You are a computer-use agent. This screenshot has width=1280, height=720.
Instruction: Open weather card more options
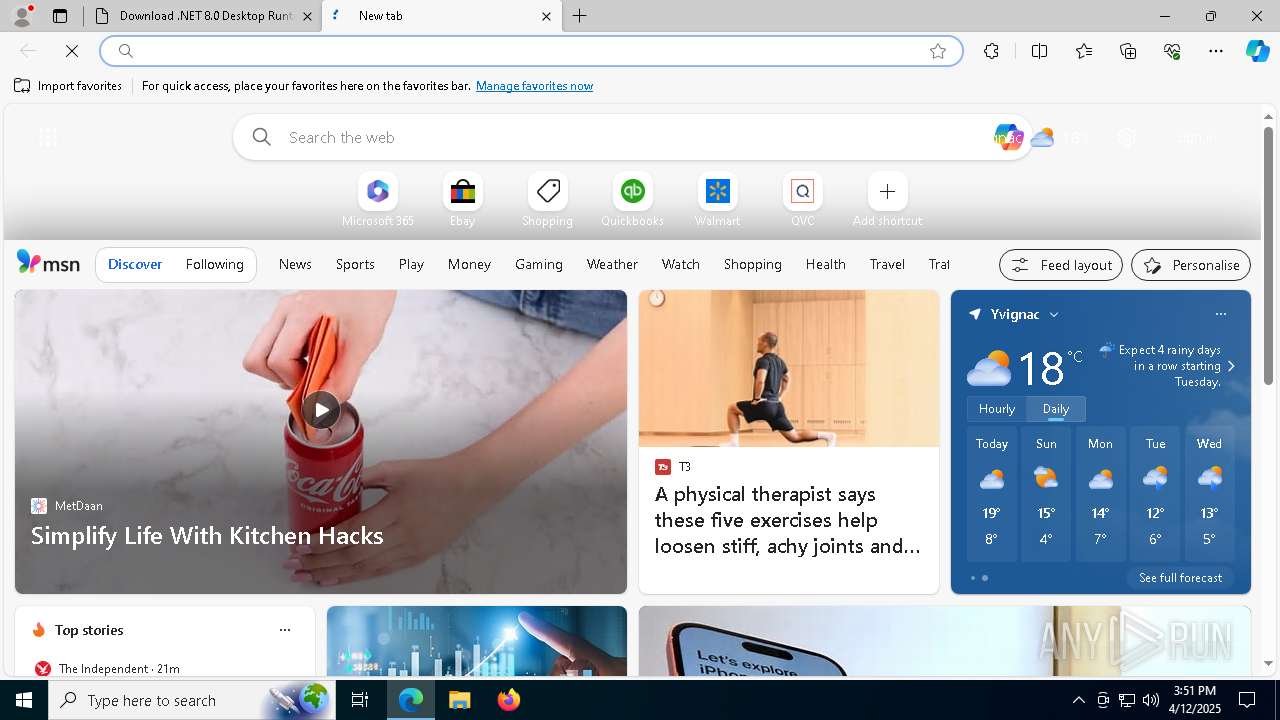[1221, 314]
